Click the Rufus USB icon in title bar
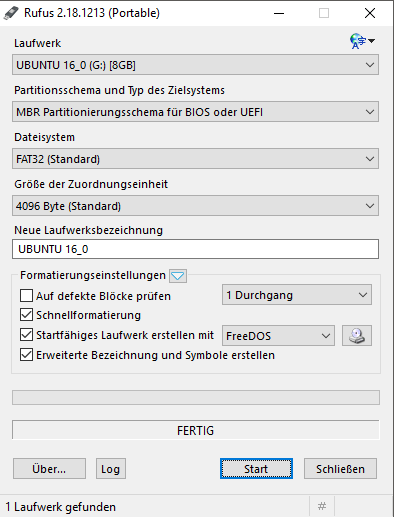 pos(11,13)
